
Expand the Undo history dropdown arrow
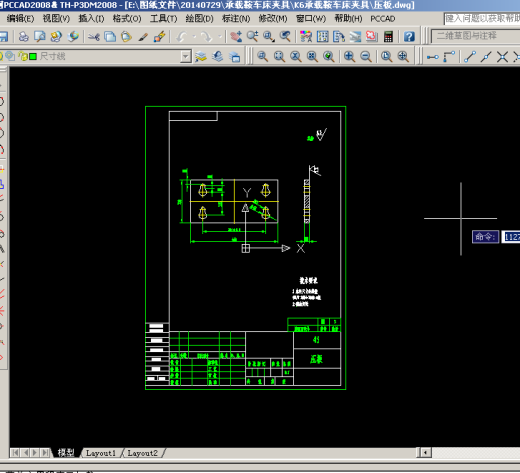pyautogui.click(x=194, y=37)
